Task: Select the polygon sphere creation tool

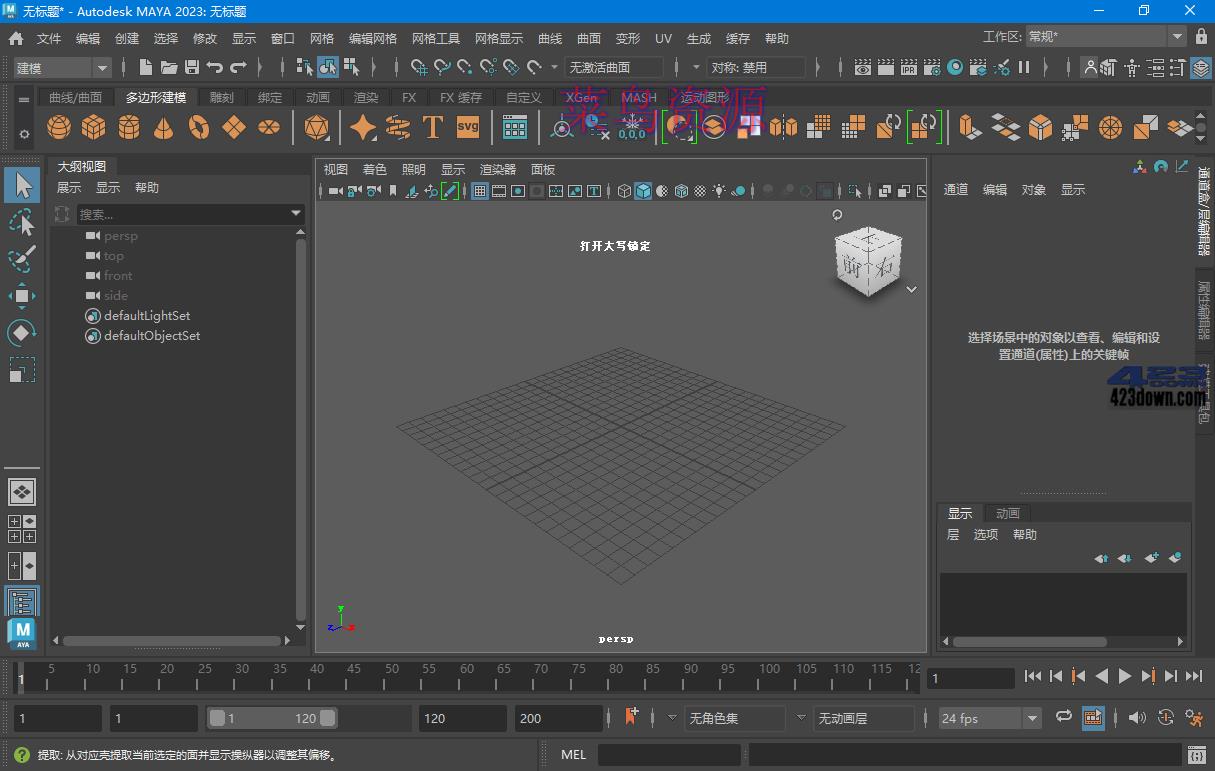Action: pos(58,126)
